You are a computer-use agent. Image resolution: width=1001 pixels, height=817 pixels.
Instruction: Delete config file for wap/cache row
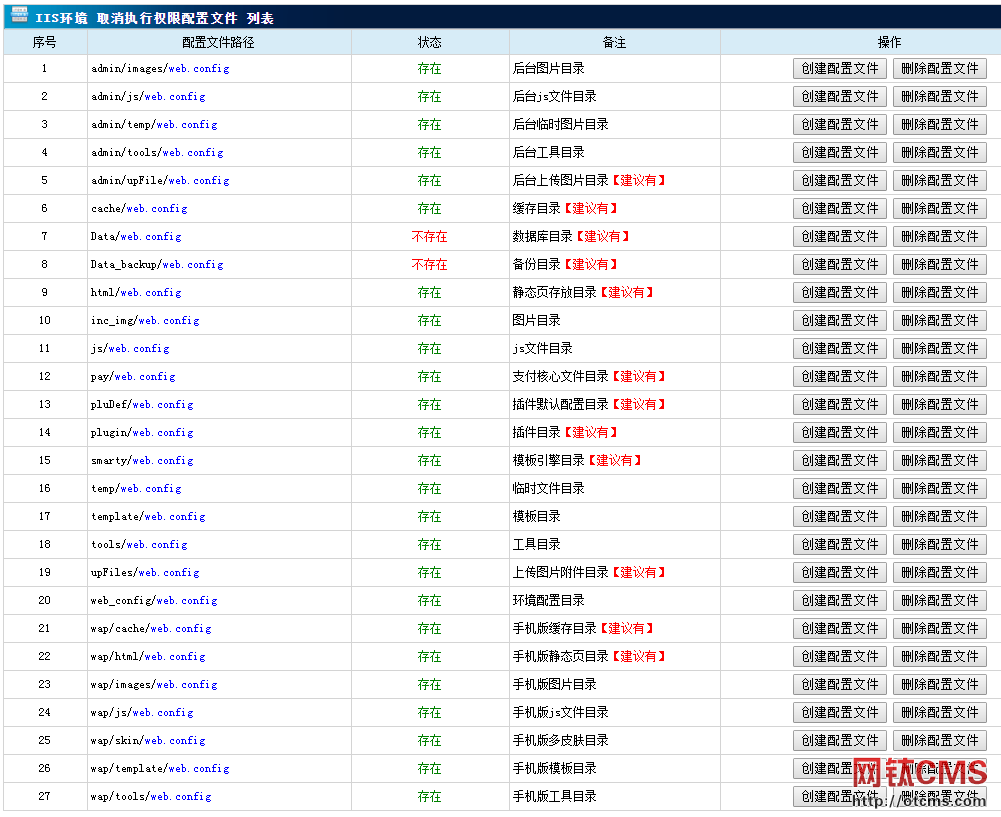[939, 629]
